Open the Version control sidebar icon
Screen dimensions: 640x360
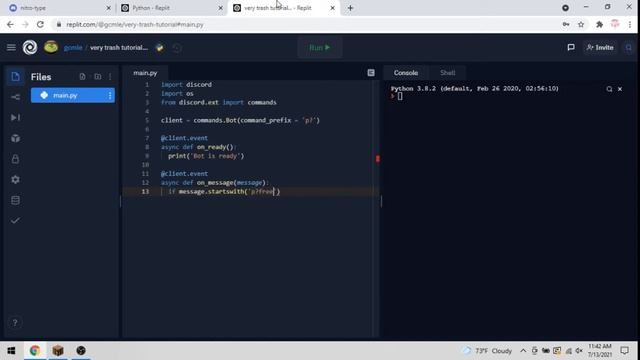point(16,97)
